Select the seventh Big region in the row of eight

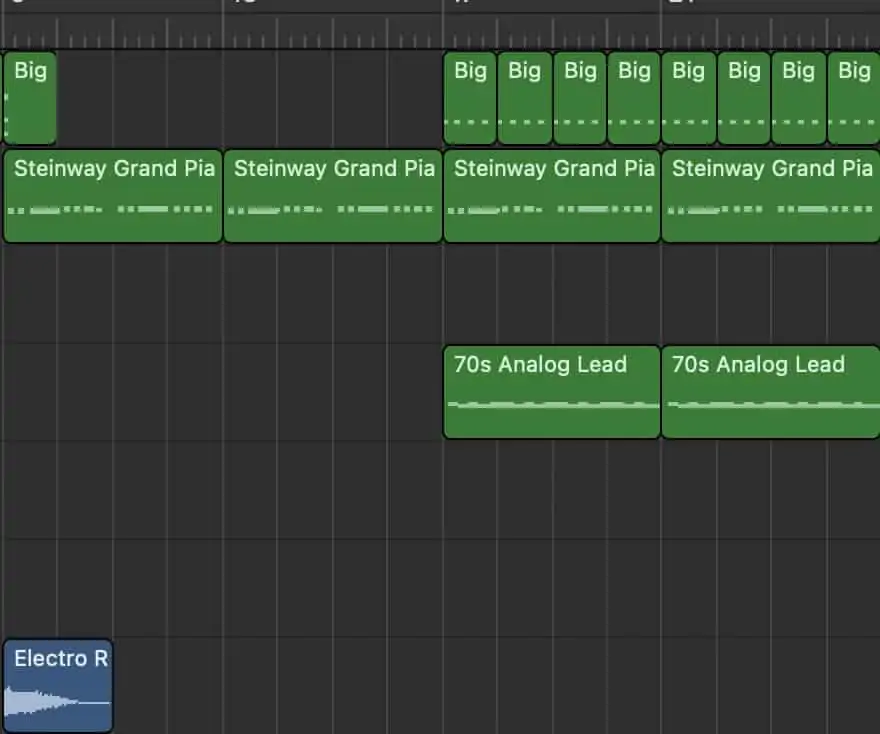click(799, 98)
